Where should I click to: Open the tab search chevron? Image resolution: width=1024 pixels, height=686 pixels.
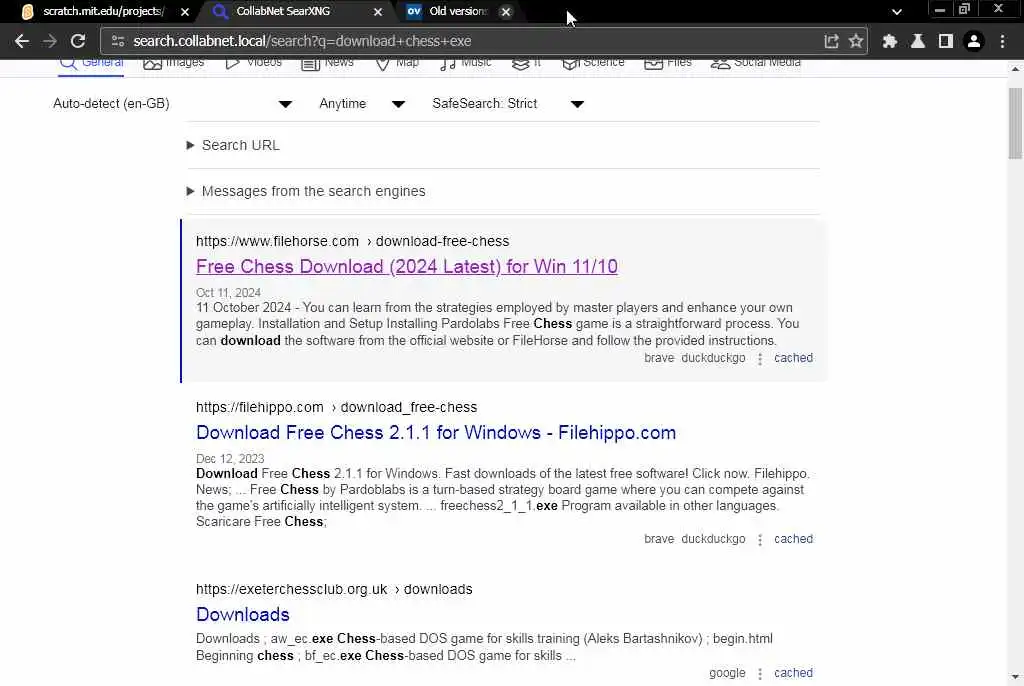[897, 11]
